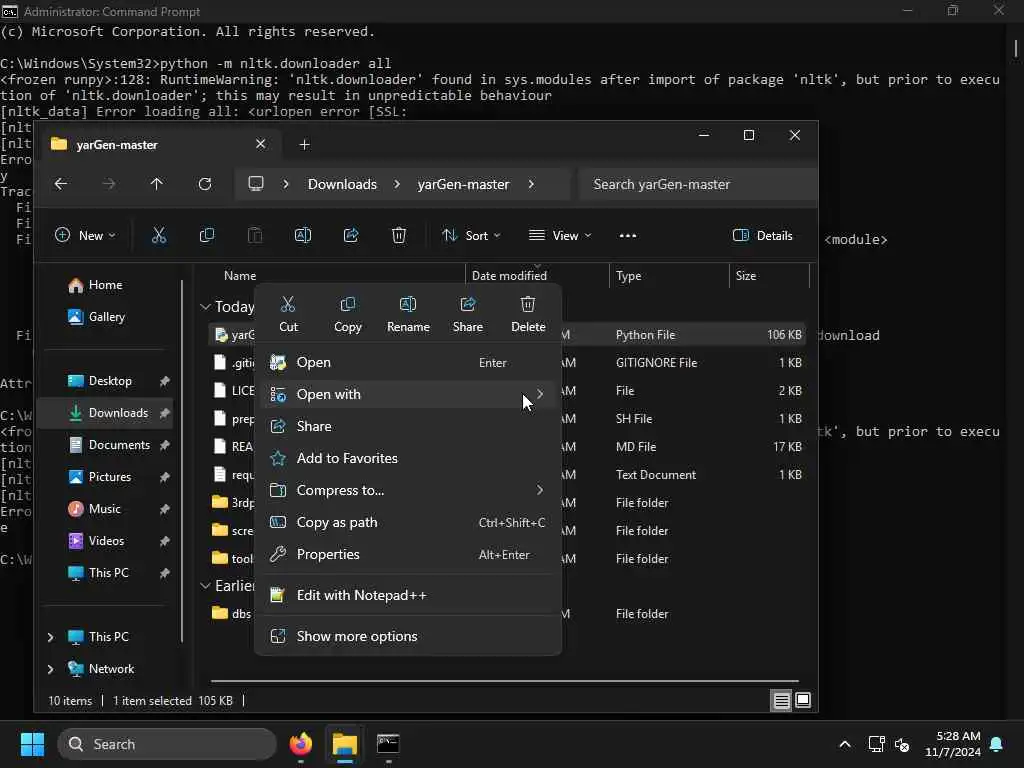Open the Sort dropdown
The image size is (1024, 768).
coord(471,236)
